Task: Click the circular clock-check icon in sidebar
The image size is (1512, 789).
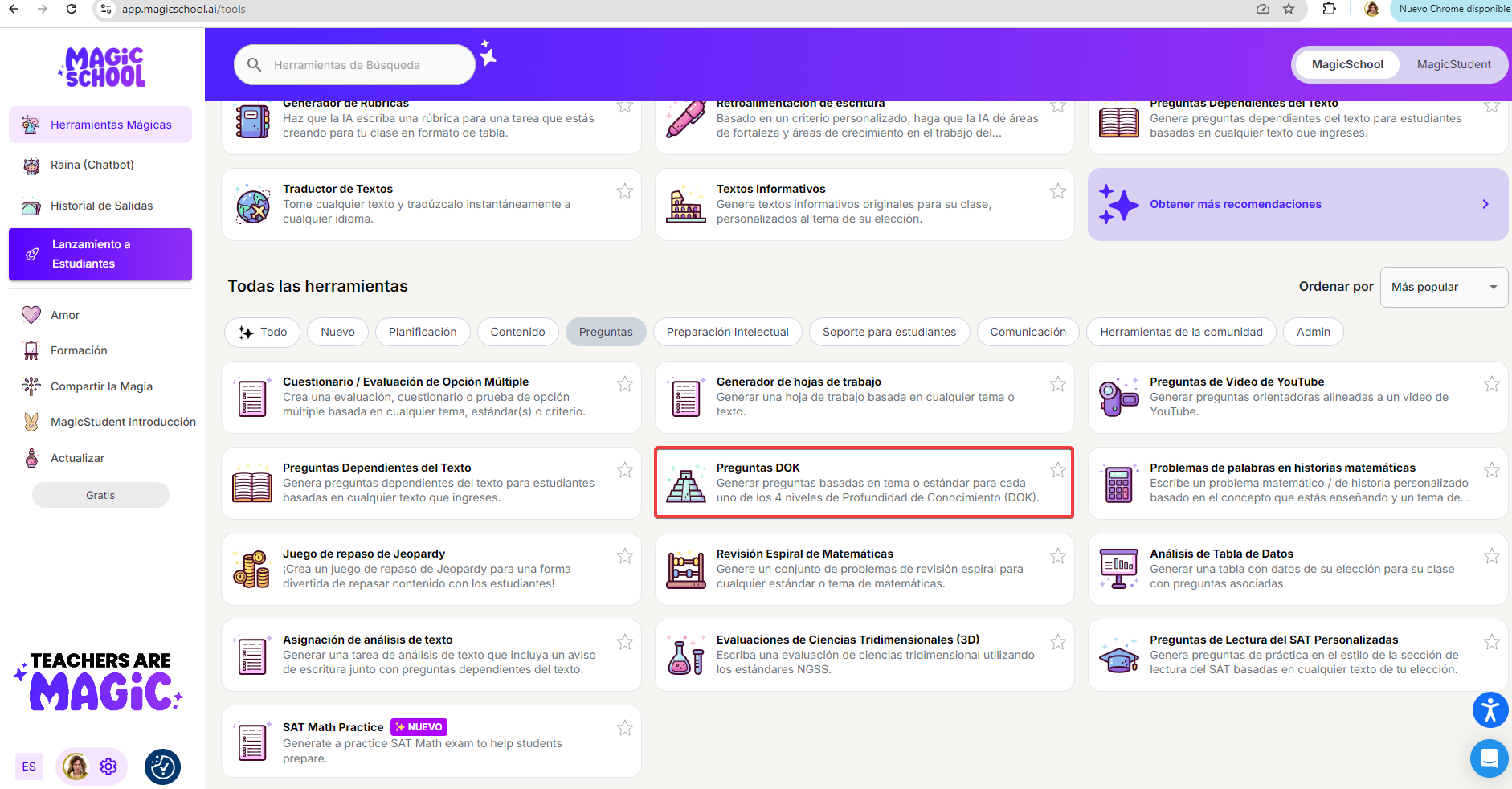Action: [x=162, y=767]
